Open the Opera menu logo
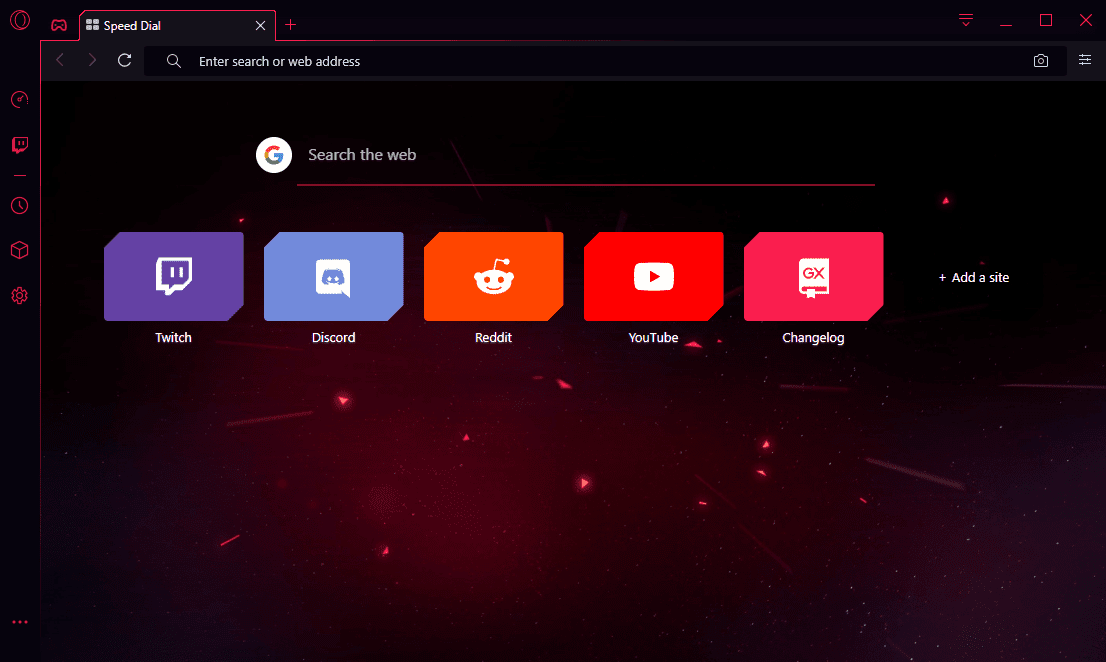The width and height of the screenshot is (1106, 662). (20, 20)
